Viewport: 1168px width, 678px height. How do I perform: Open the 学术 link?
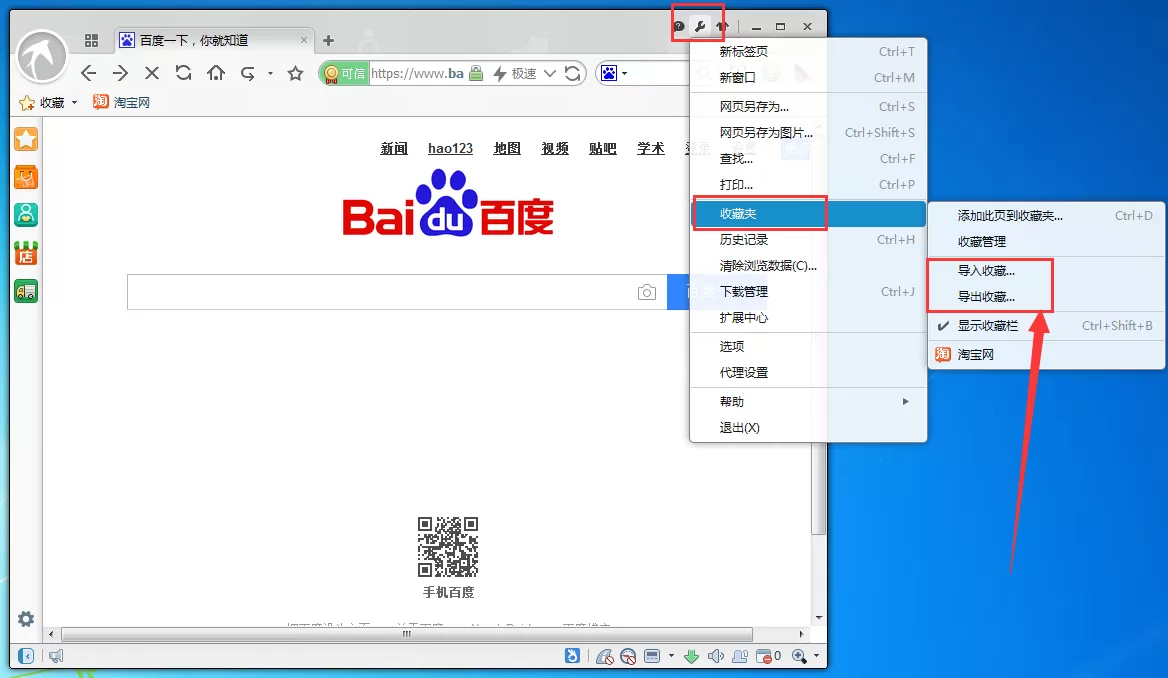650,148
